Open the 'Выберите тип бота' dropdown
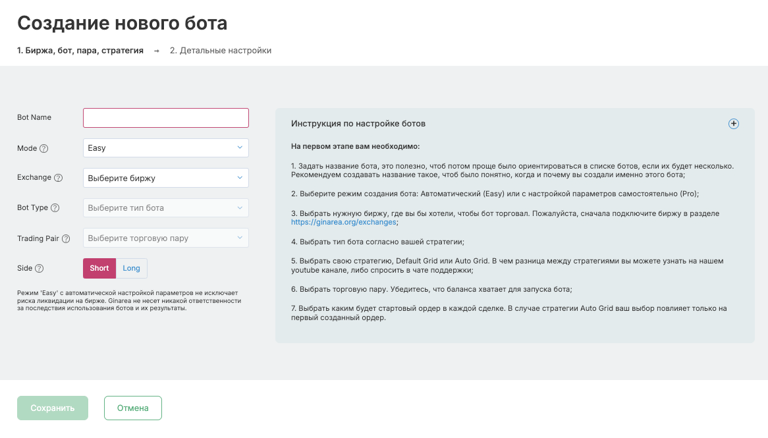The width and height of the screenshot is (768, 438). click(166, 208)
